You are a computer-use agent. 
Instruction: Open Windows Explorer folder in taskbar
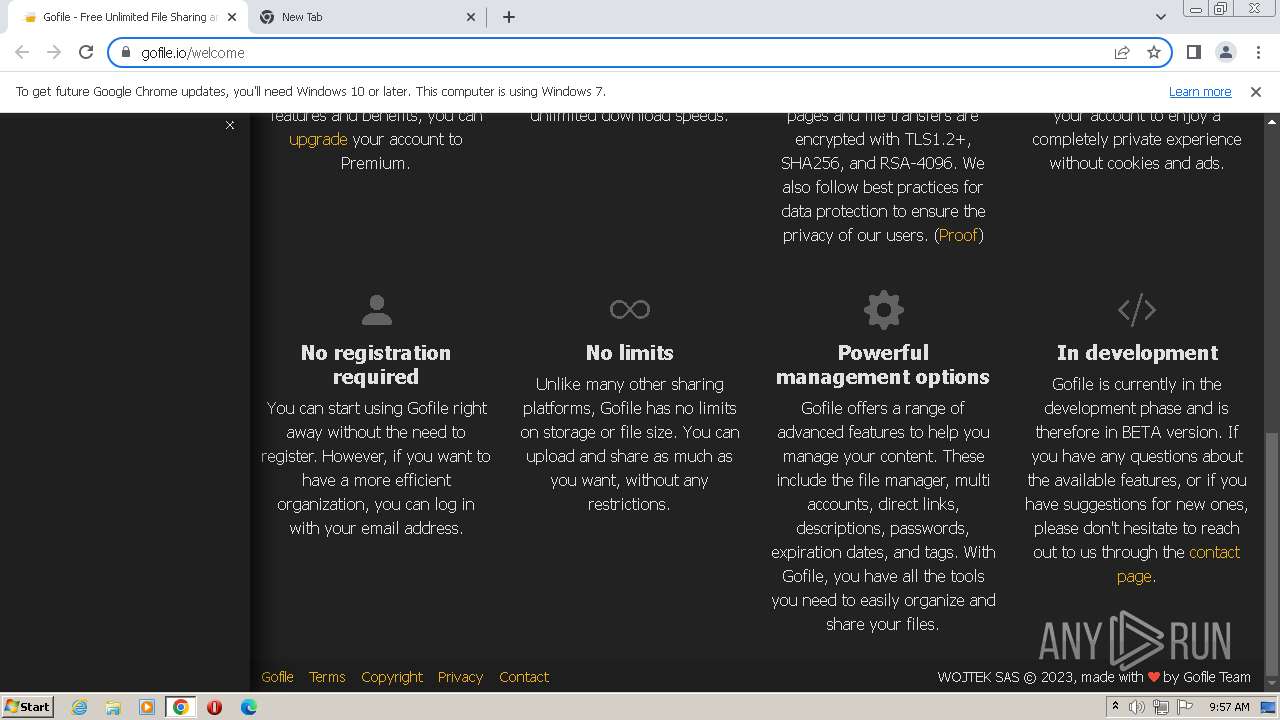[x=113, y=707]
